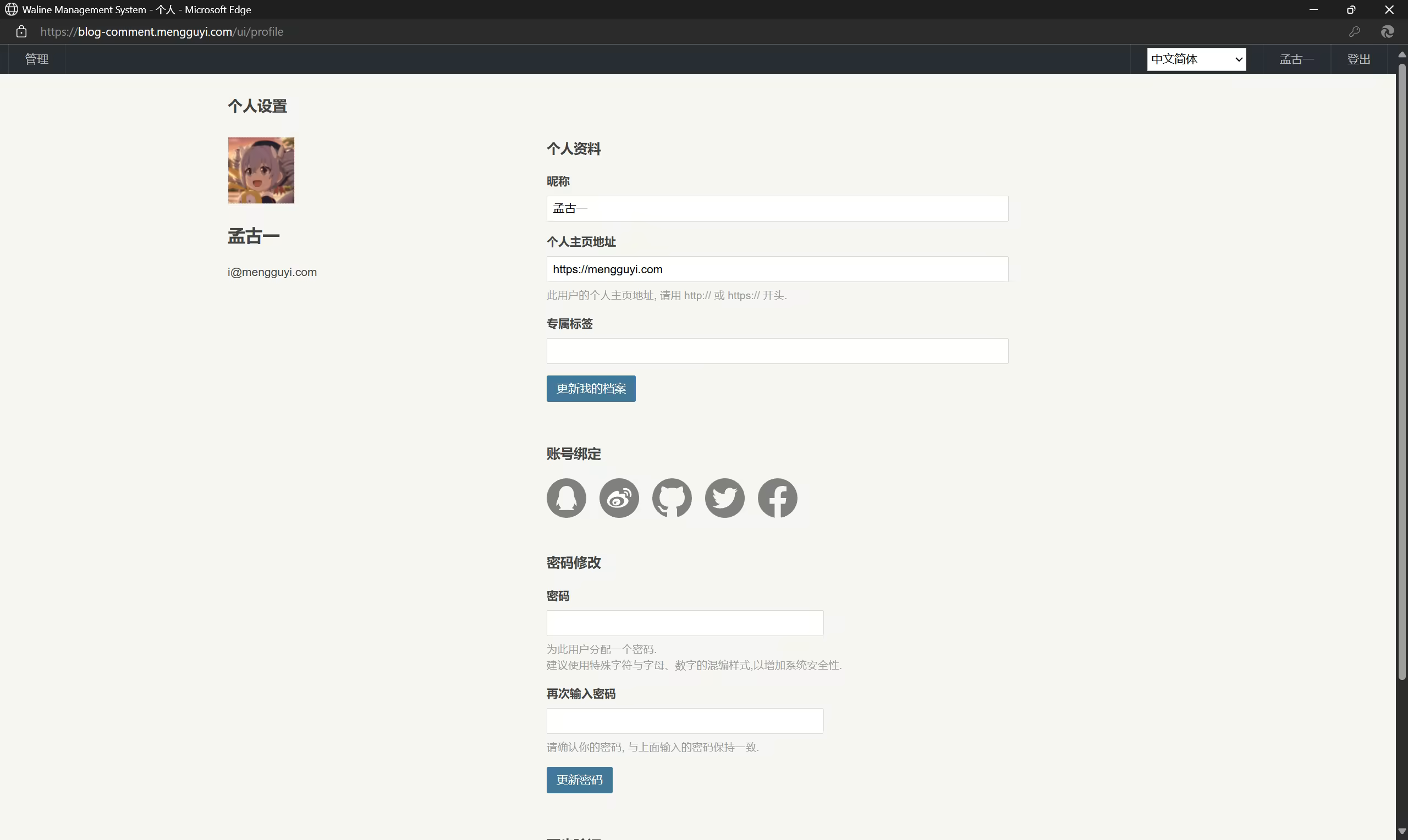Bind QQ account via penguin icon
Image resolution: width=1408 pixels, height=840 pixels.
coord(566,498)
